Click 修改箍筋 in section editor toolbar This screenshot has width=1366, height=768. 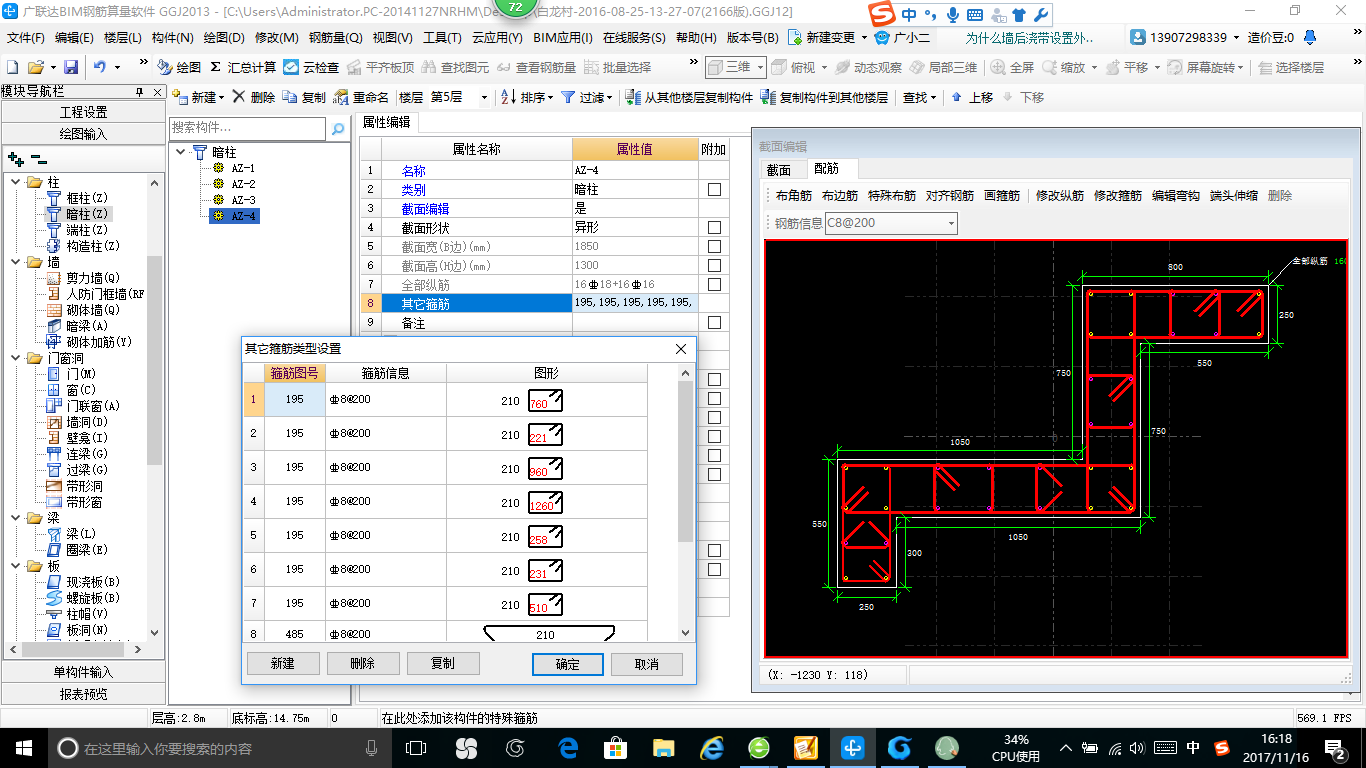[x=1118, y=196]
